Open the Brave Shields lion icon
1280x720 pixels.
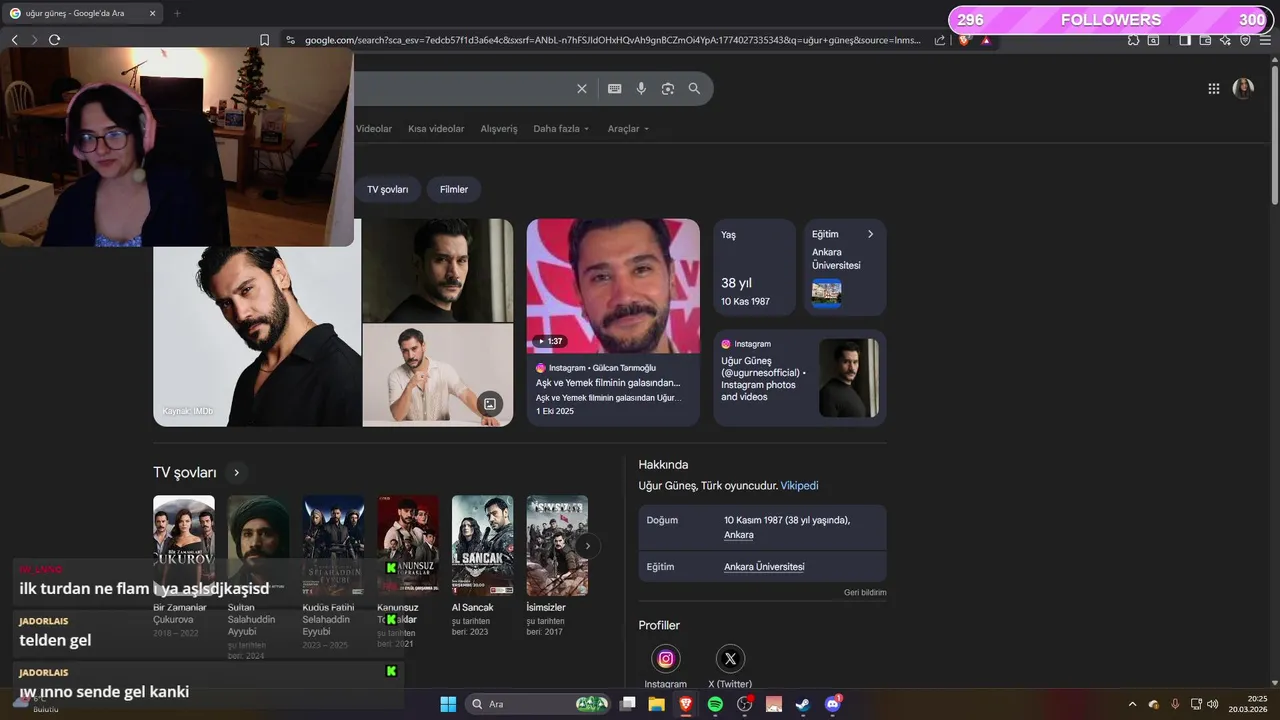pyautogui.click(x=964, y=40)
